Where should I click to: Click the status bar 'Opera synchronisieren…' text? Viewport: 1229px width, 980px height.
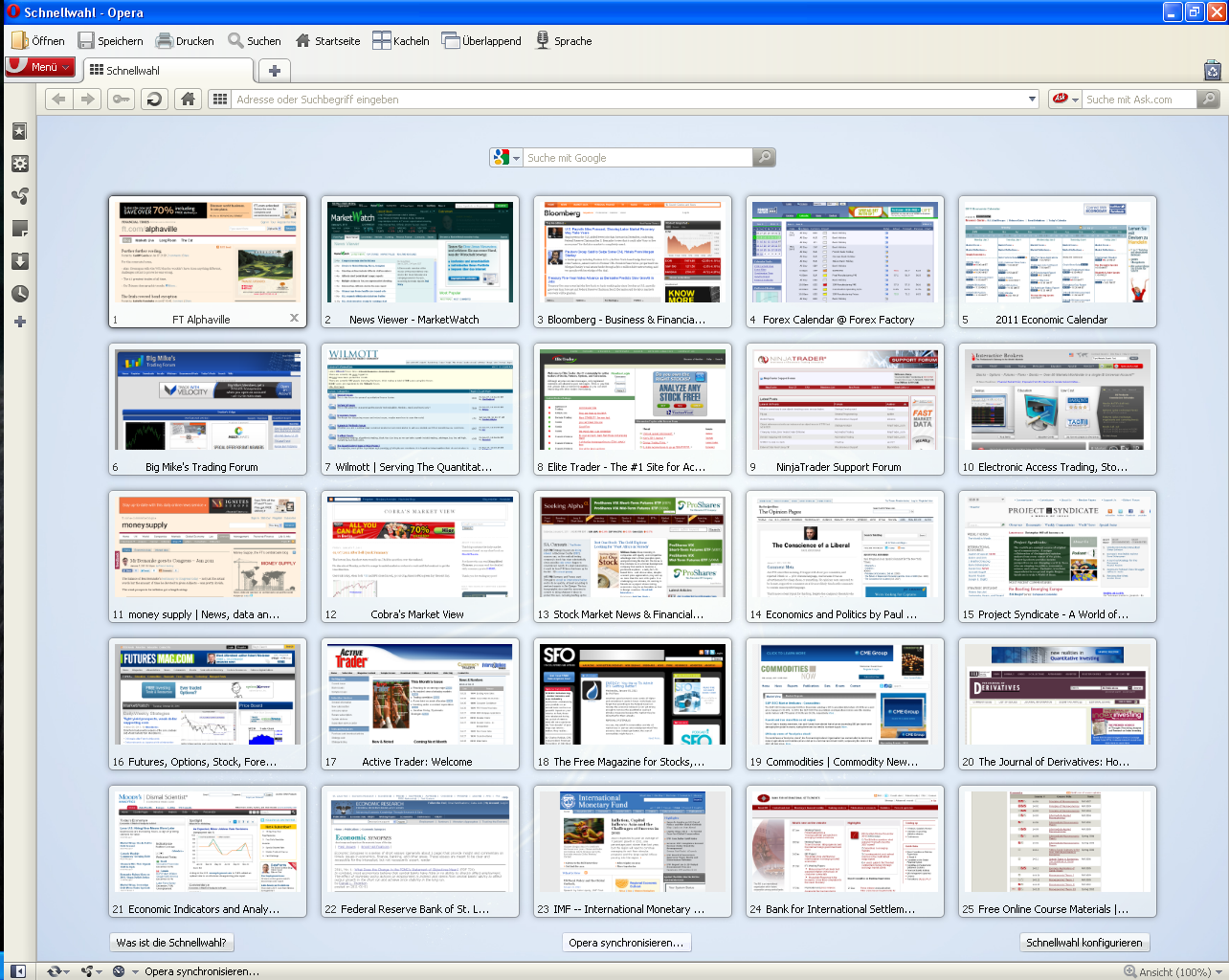coord(202,970)
